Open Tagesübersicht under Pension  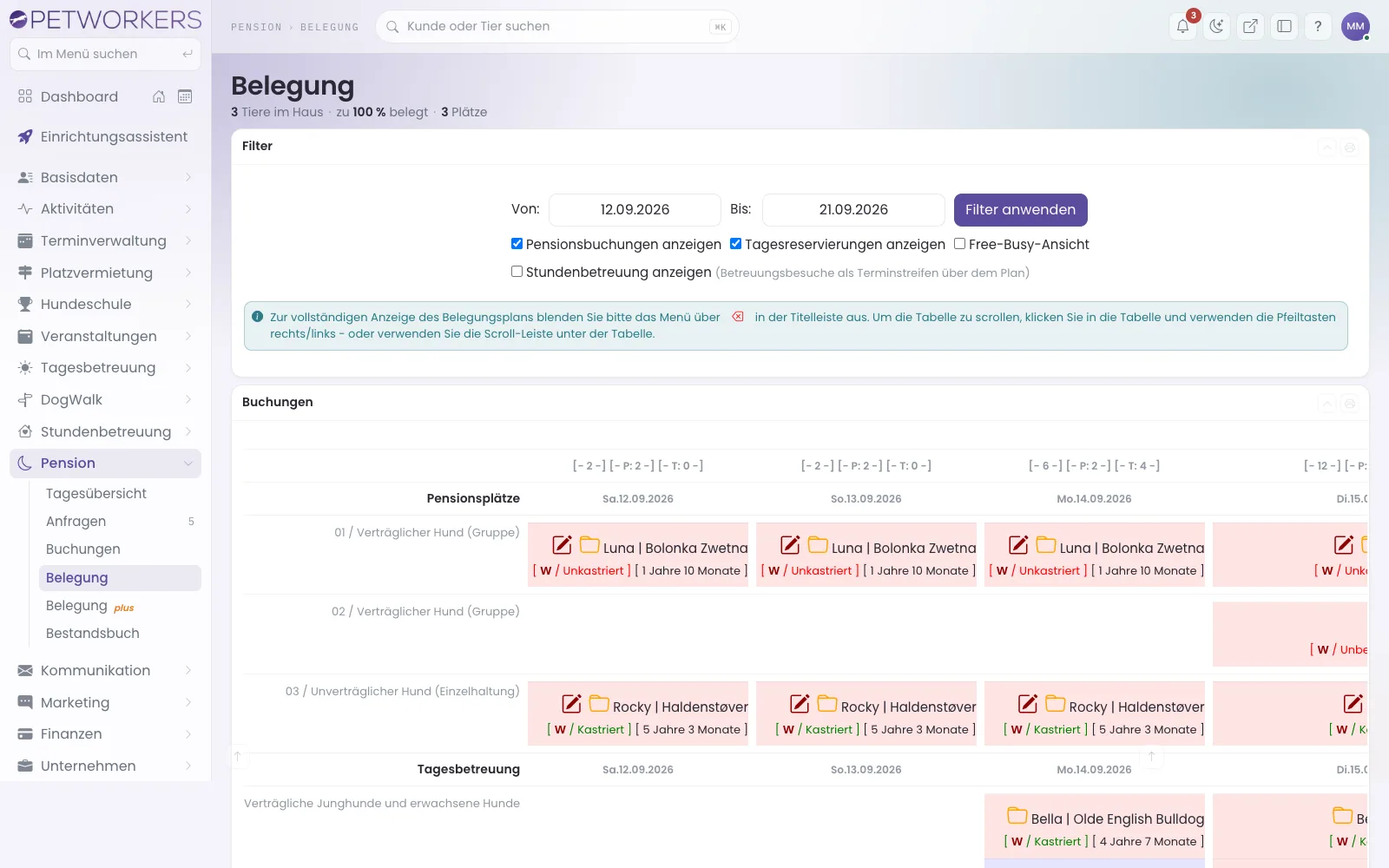120,494
